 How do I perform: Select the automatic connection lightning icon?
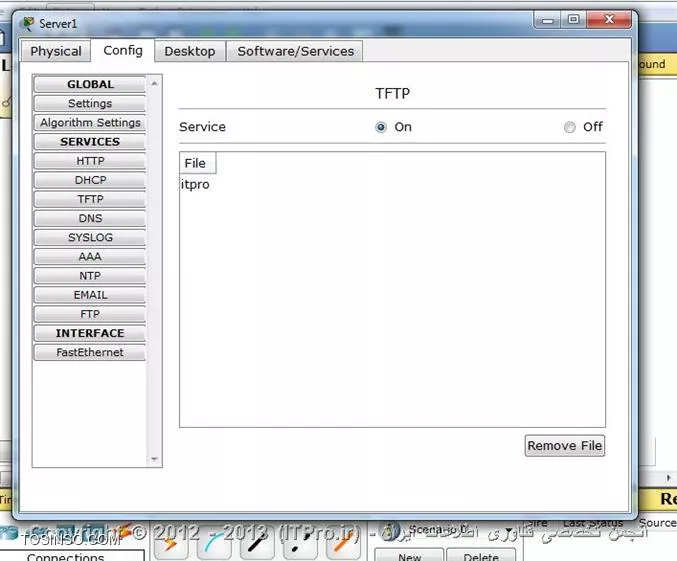pyautogui.click(x=171, y=544)
